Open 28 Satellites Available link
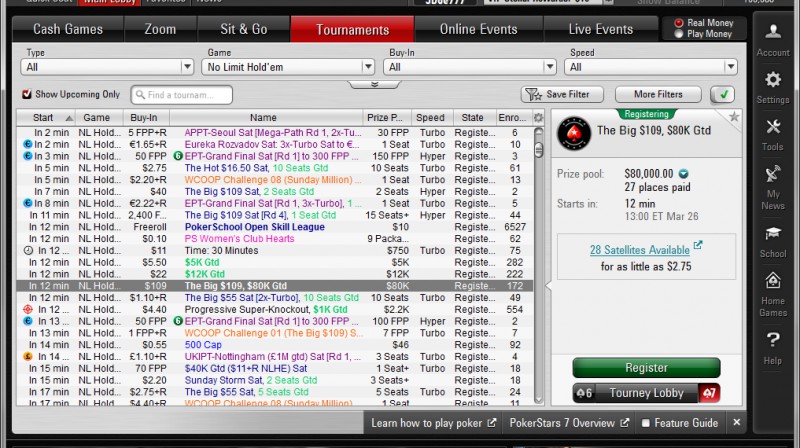The height and width of the screenshot is (448, 800). (x=640, y=250)
